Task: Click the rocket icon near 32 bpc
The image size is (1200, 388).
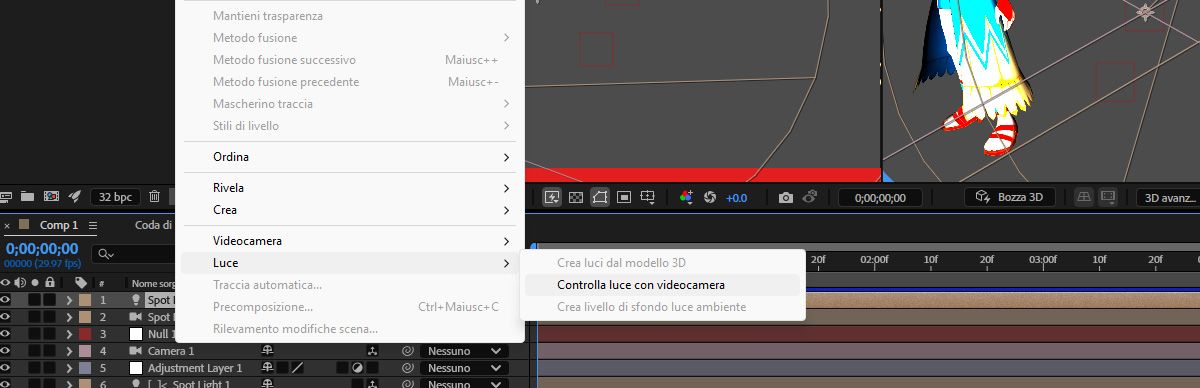Action: pos(74,197)
